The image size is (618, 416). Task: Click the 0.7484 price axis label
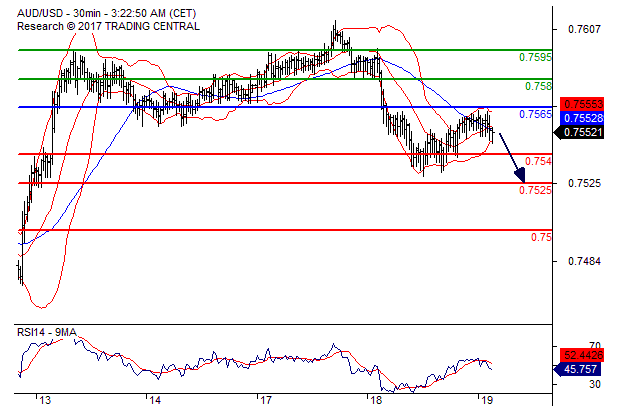584,261
